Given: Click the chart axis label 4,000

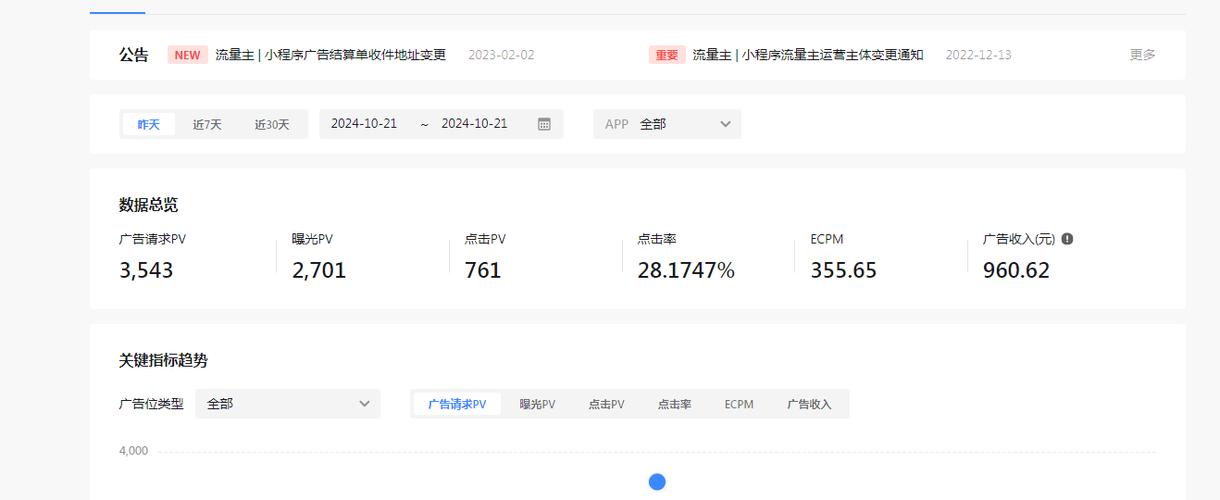Looking at the screenshot, I should click(x=133, y=451).
